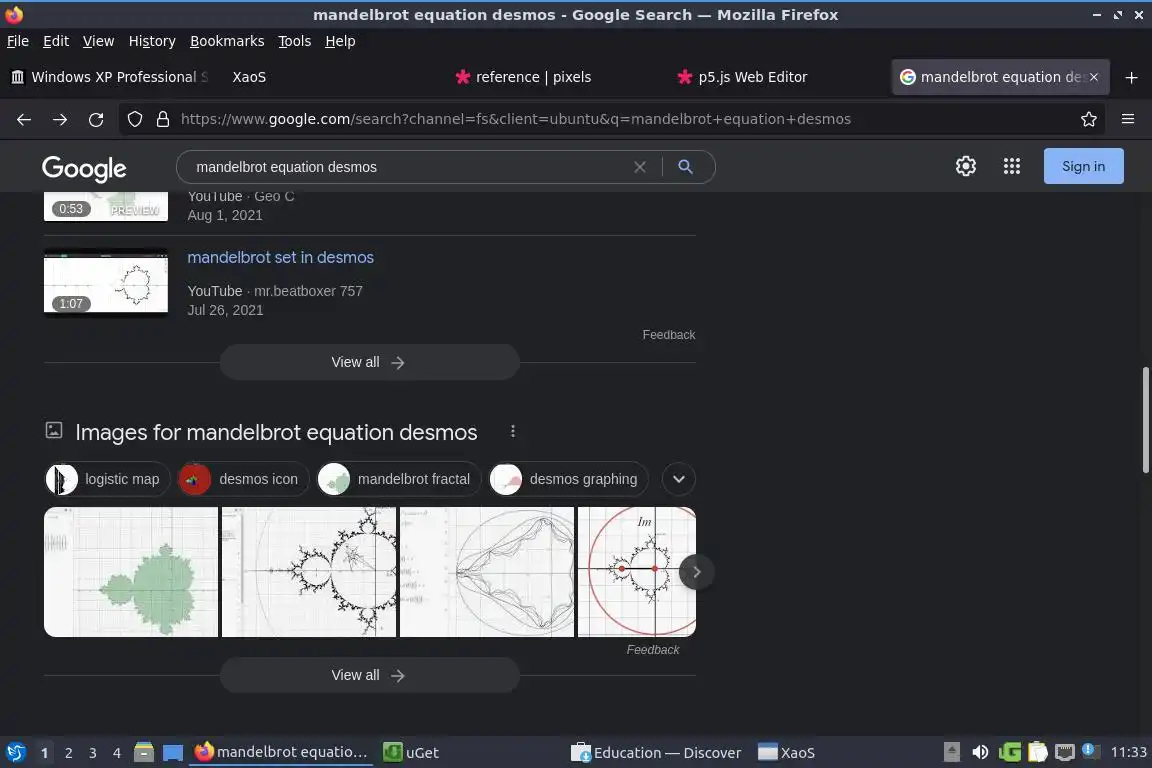Filter images by mandelbrot fractal chip
This screenshot has height=768, width=1152.
(399, 479)
